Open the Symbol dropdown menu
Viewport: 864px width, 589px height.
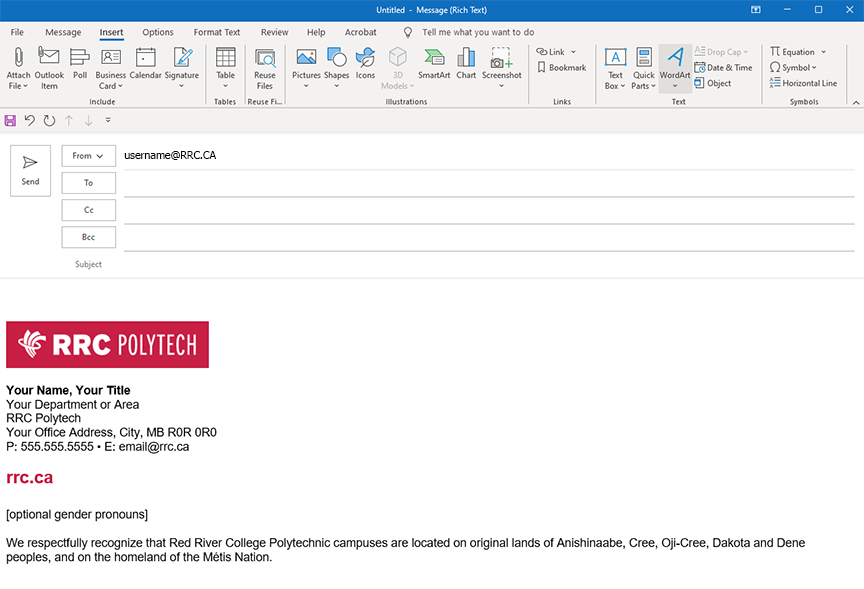[793, 68]
